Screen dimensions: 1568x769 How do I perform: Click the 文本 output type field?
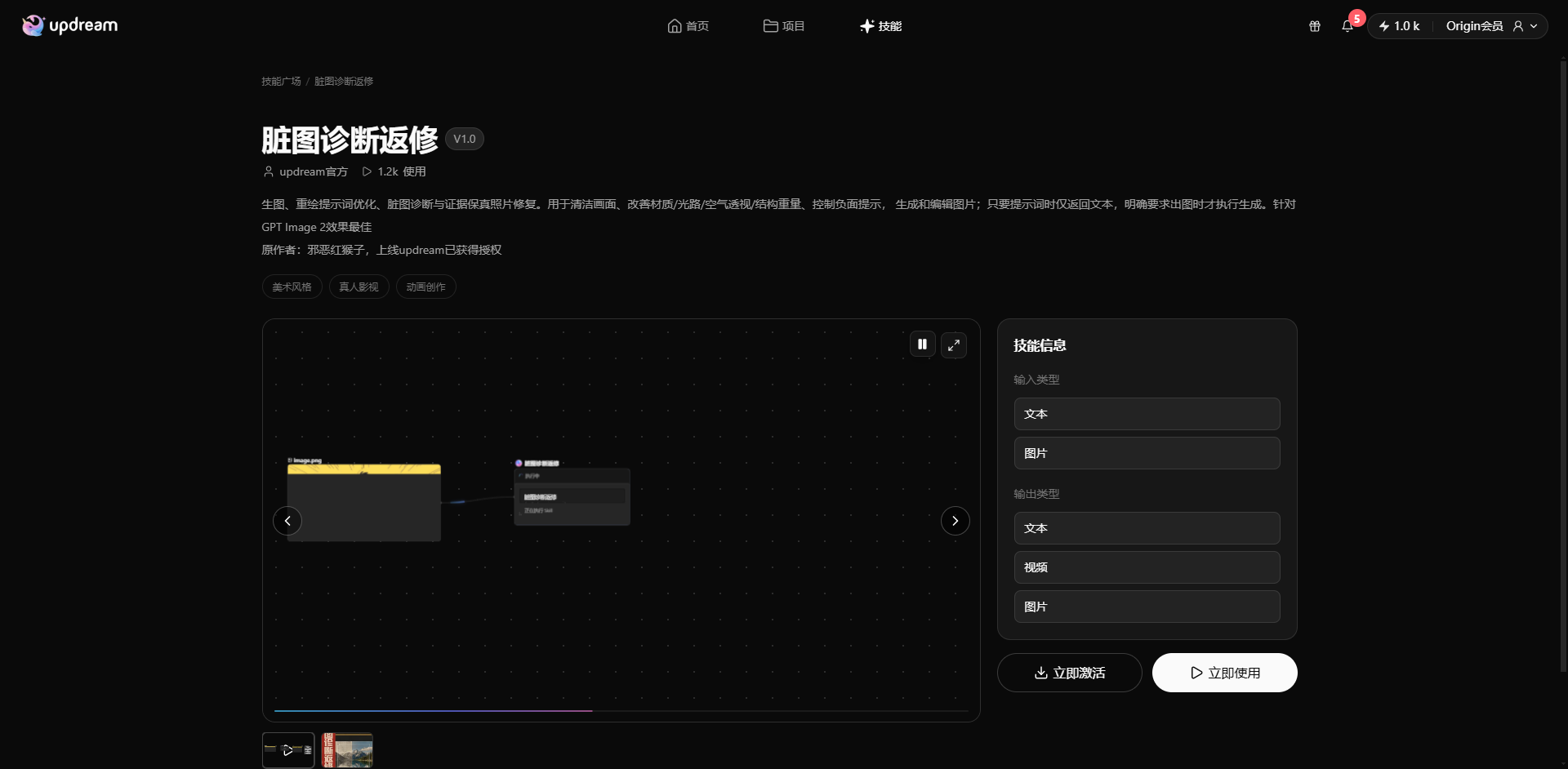[x=1147, y=528]
